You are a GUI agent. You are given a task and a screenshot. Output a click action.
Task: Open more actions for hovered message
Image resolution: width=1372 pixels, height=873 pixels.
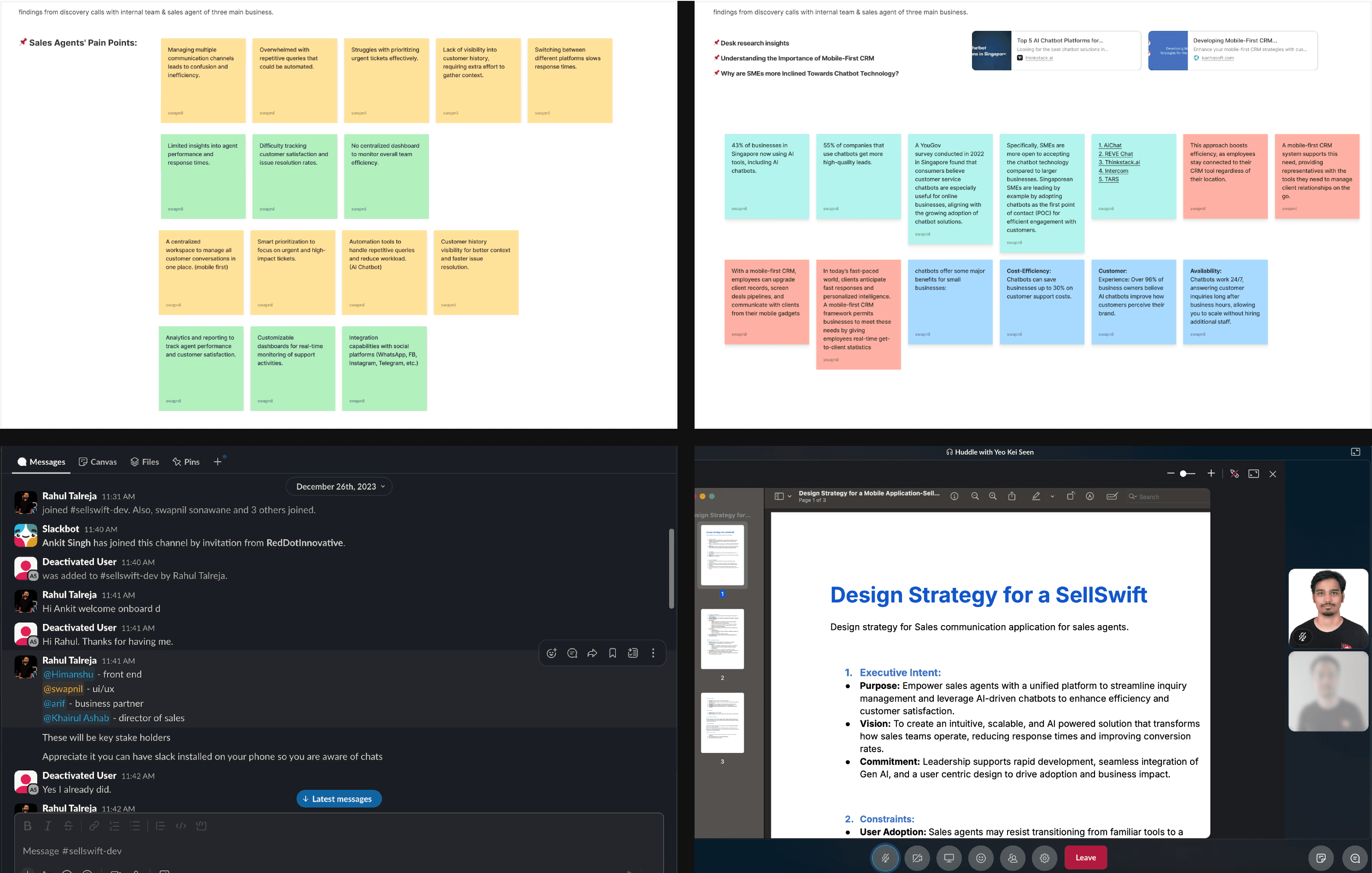(x=653, y=653)
